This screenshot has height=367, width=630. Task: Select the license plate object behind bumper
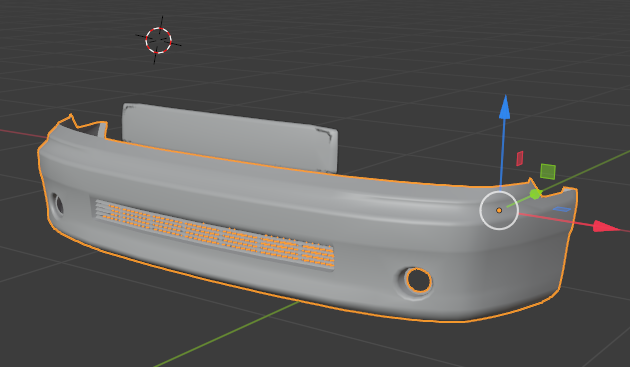pyautogui.click(x=230, y=138)
